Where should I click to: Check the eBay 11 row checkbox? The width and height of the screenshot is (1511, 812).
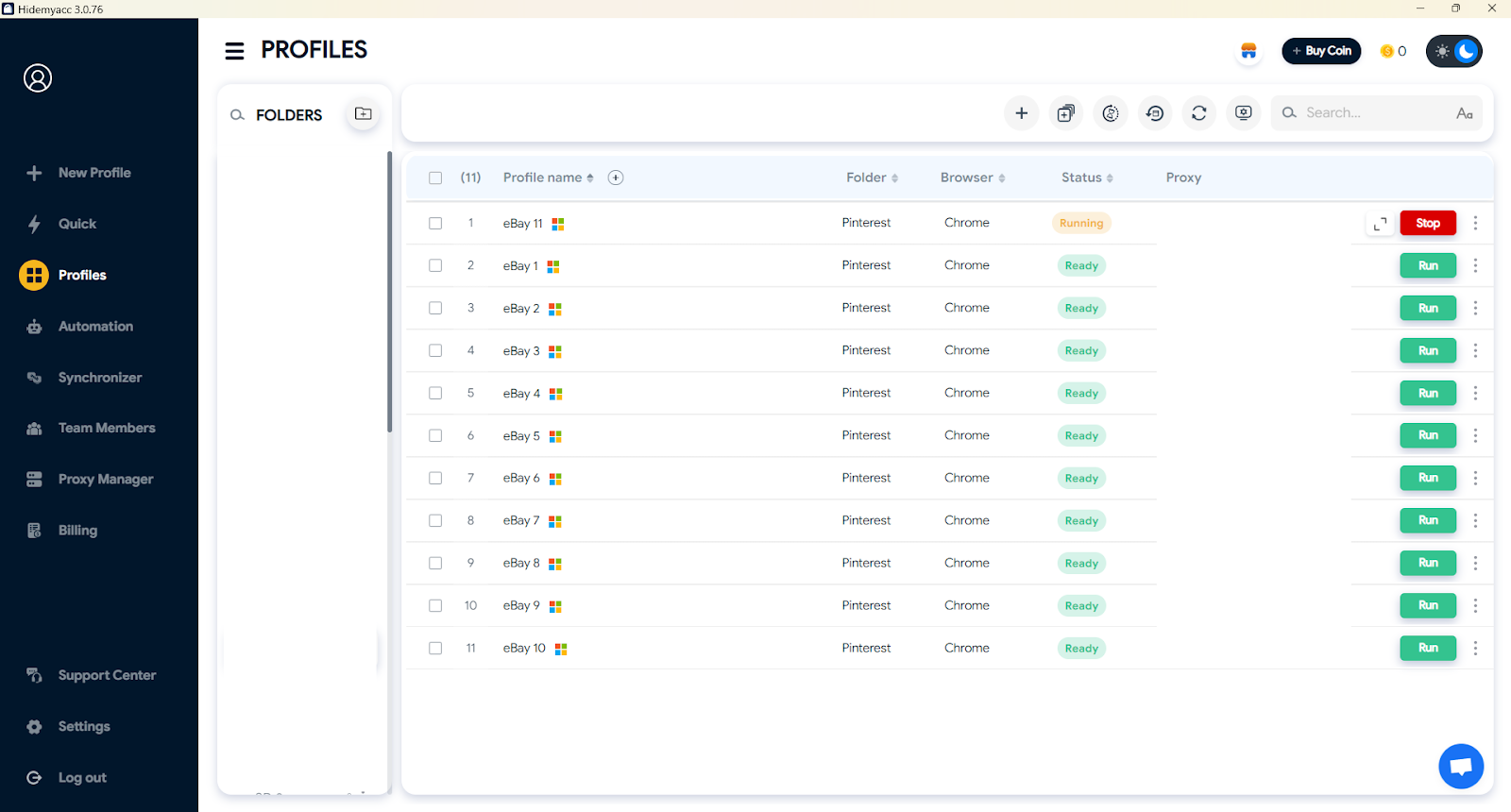pos(435,224)
